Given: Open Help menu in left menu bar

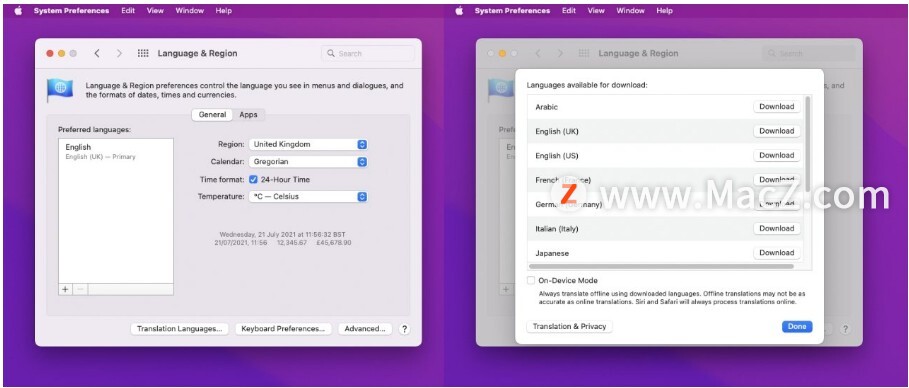Looking at the screenshot, I should click(x=224, y=10).
